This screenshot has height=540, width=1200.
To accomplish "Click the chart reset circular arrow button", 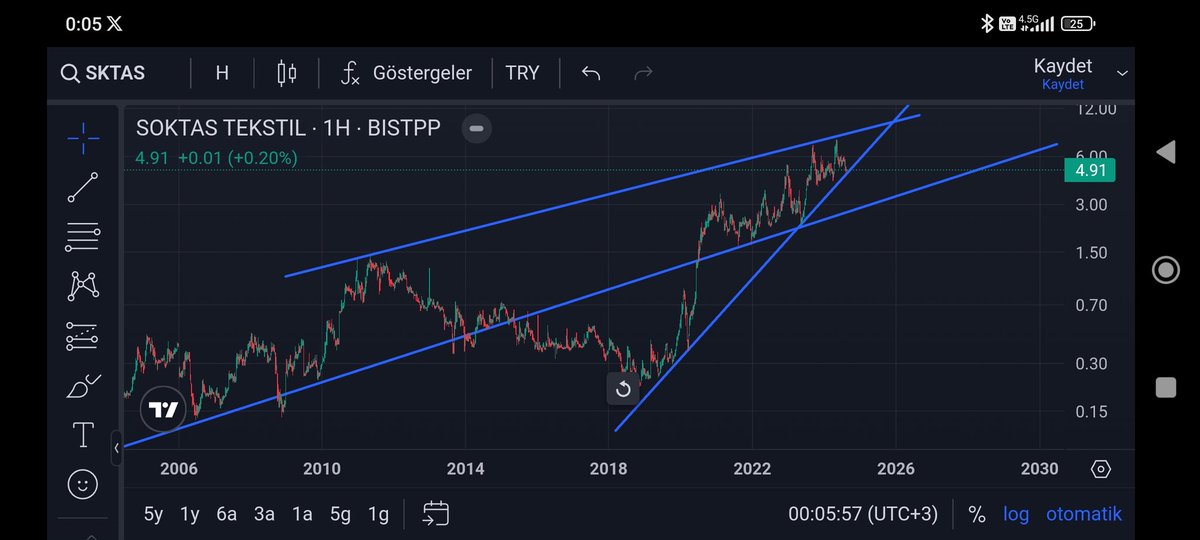I will 623,389.
